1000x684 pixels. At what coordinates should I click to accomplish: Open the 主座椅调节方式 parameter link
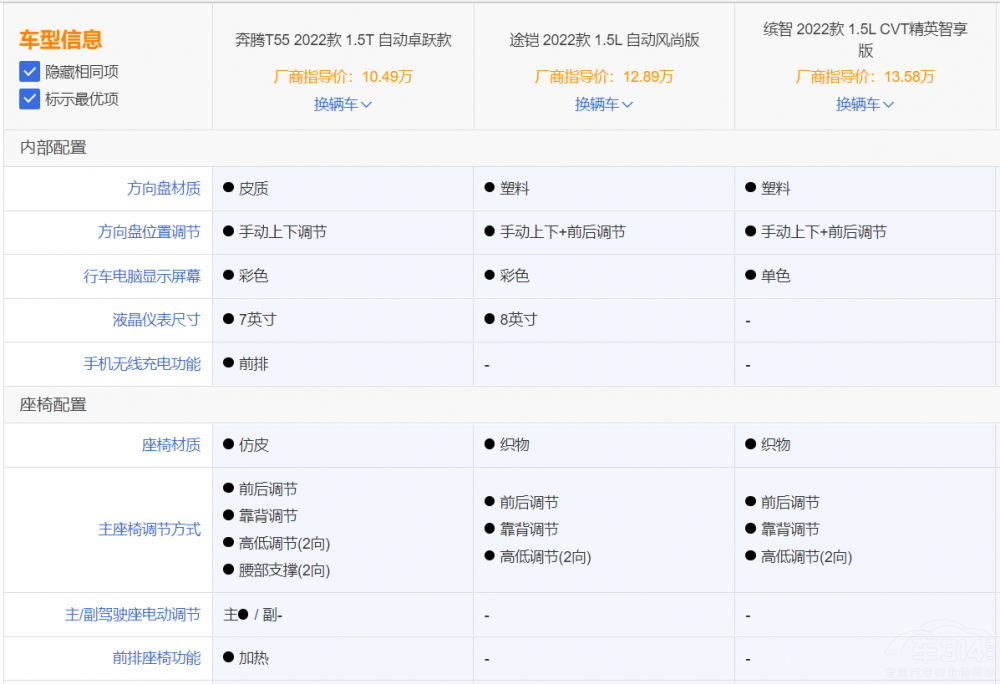pyautogui.click(x=149, y=530)
